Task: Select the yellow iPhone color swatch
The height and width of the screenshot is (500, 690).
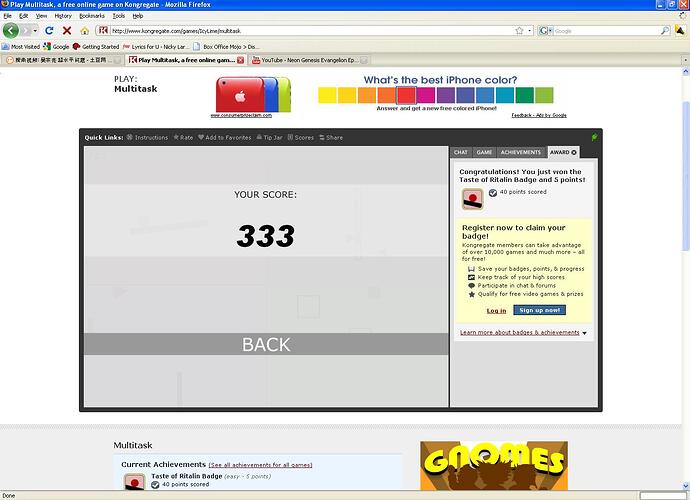Action: pyautogui.click(x=327, y=95)
